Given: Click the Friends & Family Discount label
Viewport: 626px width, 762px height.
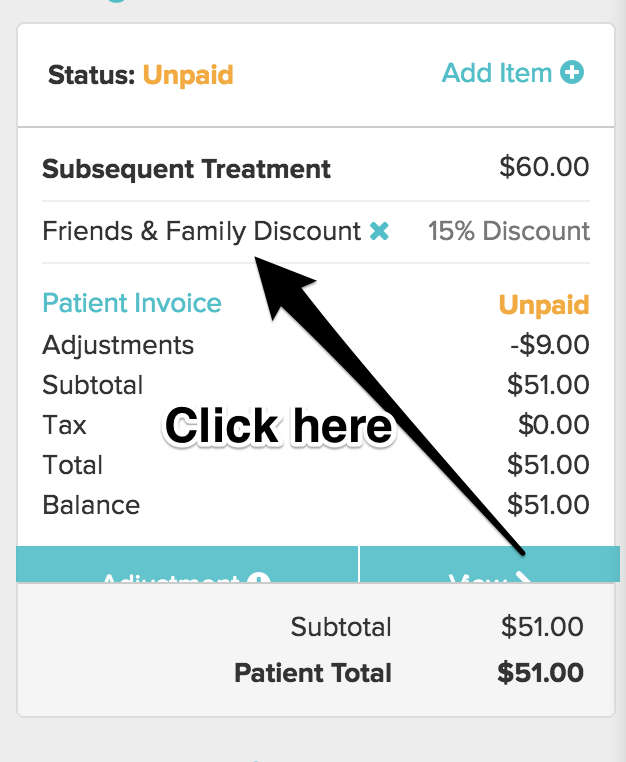Looking at the screenshot, I should tap(201, 232).
